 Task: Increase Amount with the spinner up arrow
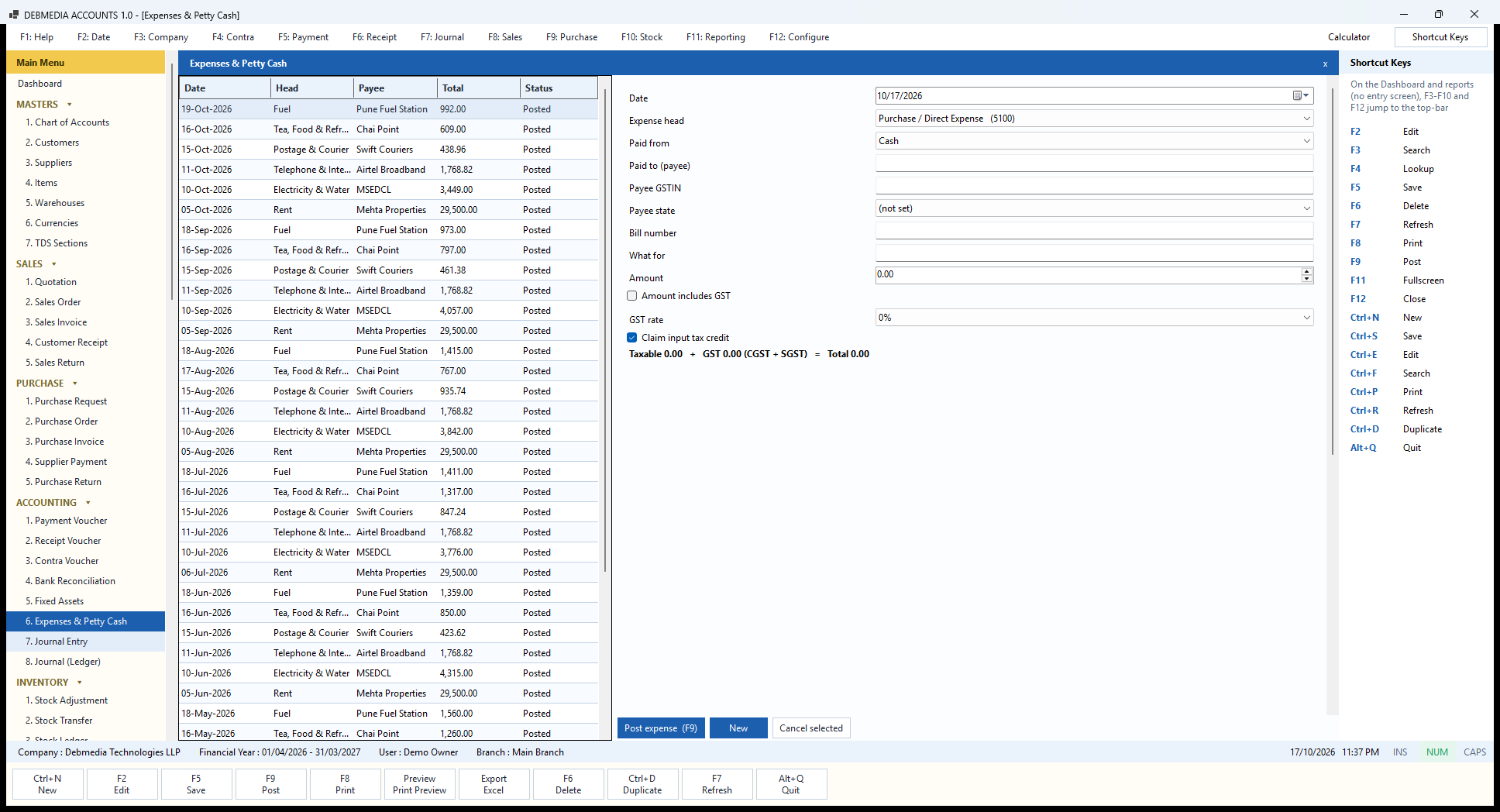tap(1307, 271)
